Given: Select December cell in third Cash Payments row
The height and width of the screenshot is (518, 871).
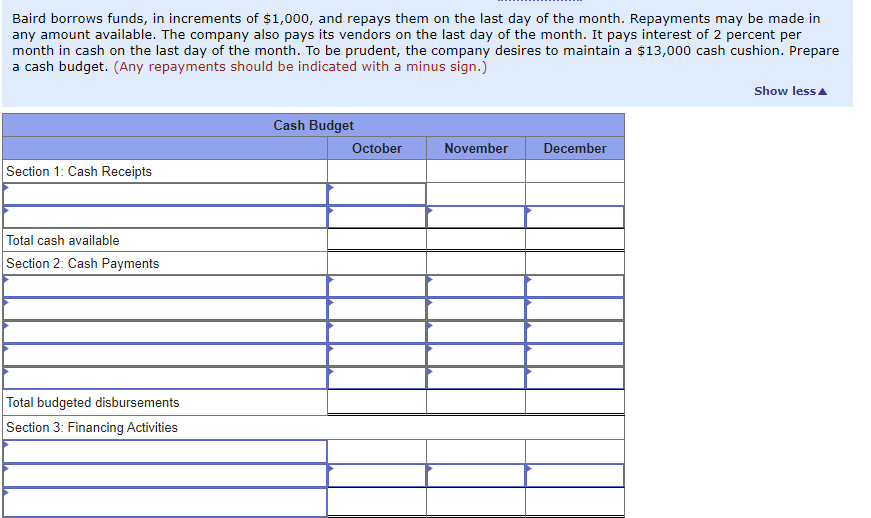Looking at the screenshot, I should tap(575, 332).
